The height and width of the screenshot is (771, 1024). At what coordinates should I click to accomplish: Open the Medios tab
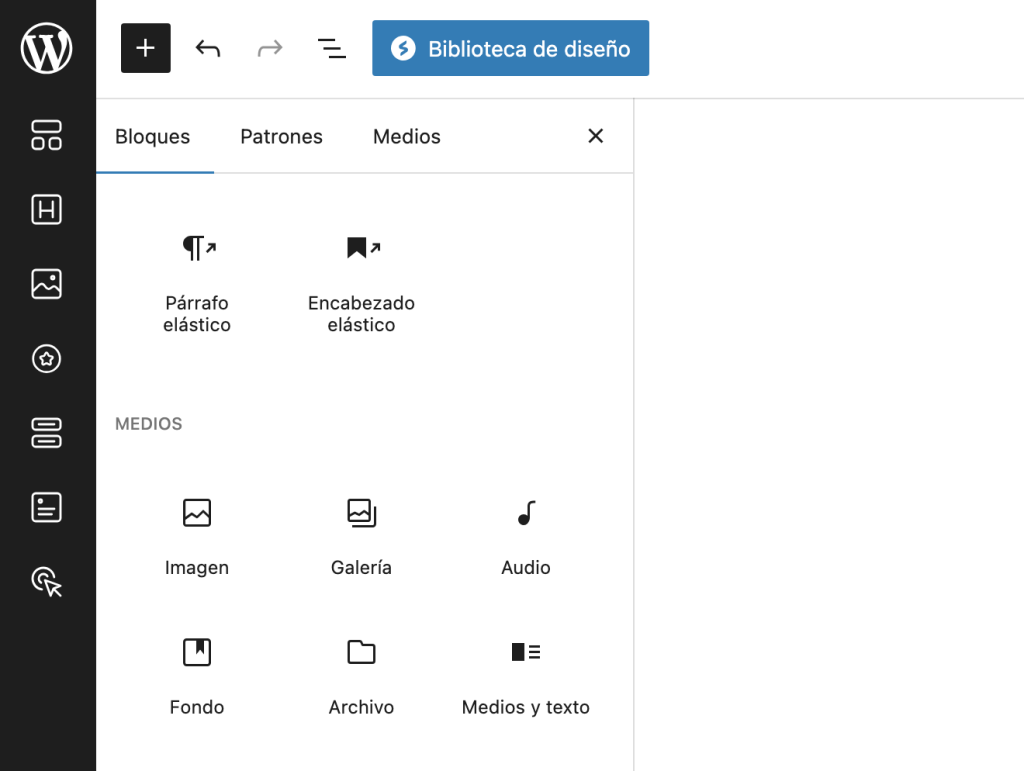pos(406,136)
